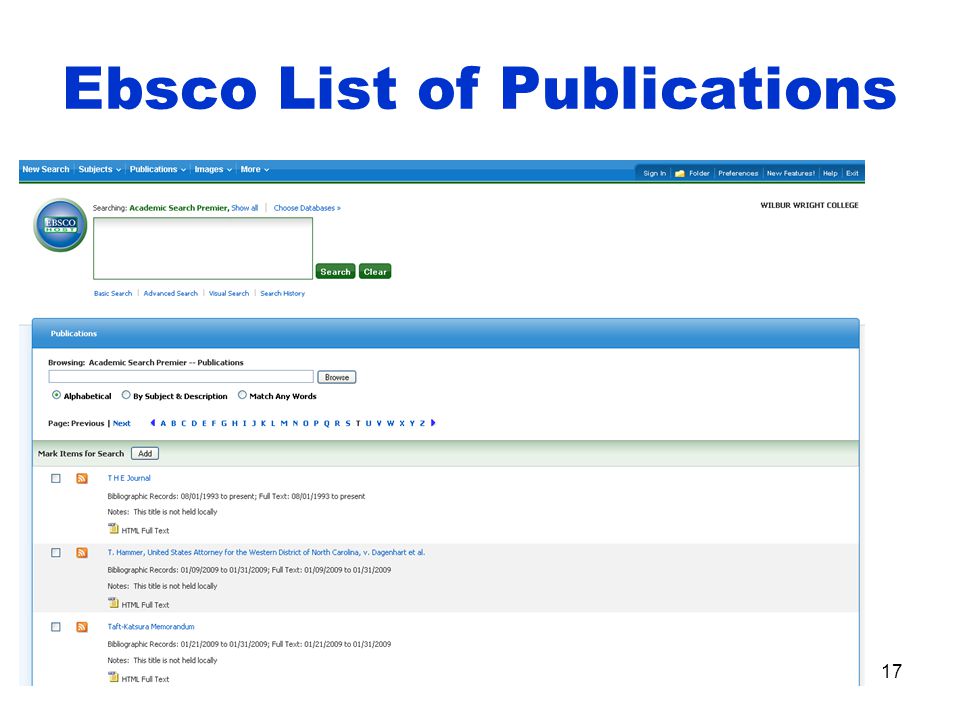Jump to publications starting with W
Screen dimensions: 960x720
[391, 423]
